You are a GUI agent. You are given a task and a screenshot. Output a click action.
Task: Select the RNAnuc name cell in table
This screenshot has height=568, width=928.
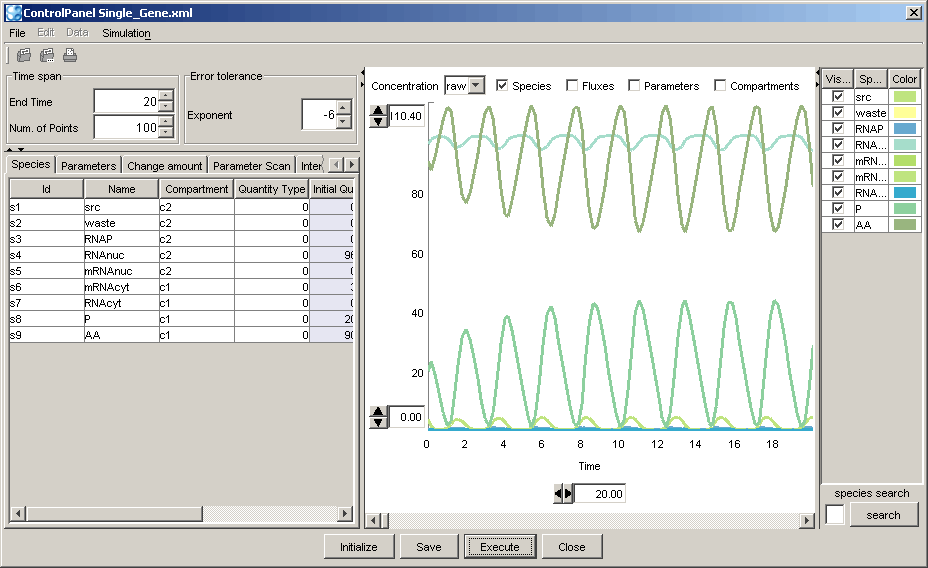coord(121,255)
